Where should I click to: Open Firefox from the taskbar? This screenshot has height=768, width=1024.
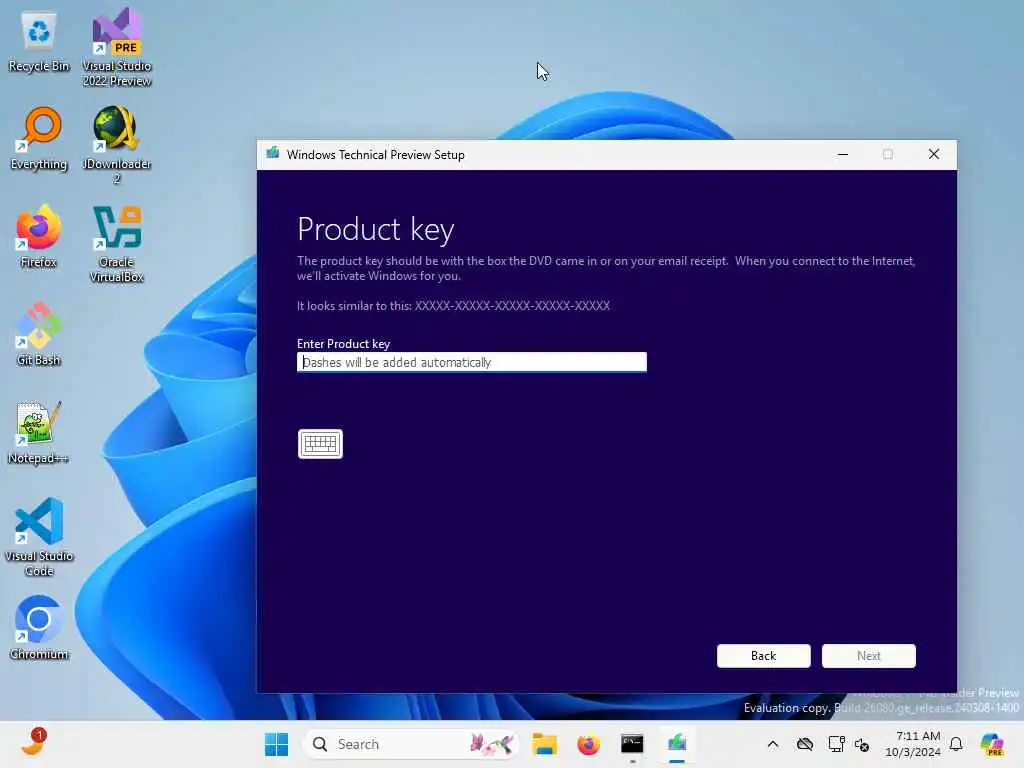pyautogui.click(x=588, y=744)
